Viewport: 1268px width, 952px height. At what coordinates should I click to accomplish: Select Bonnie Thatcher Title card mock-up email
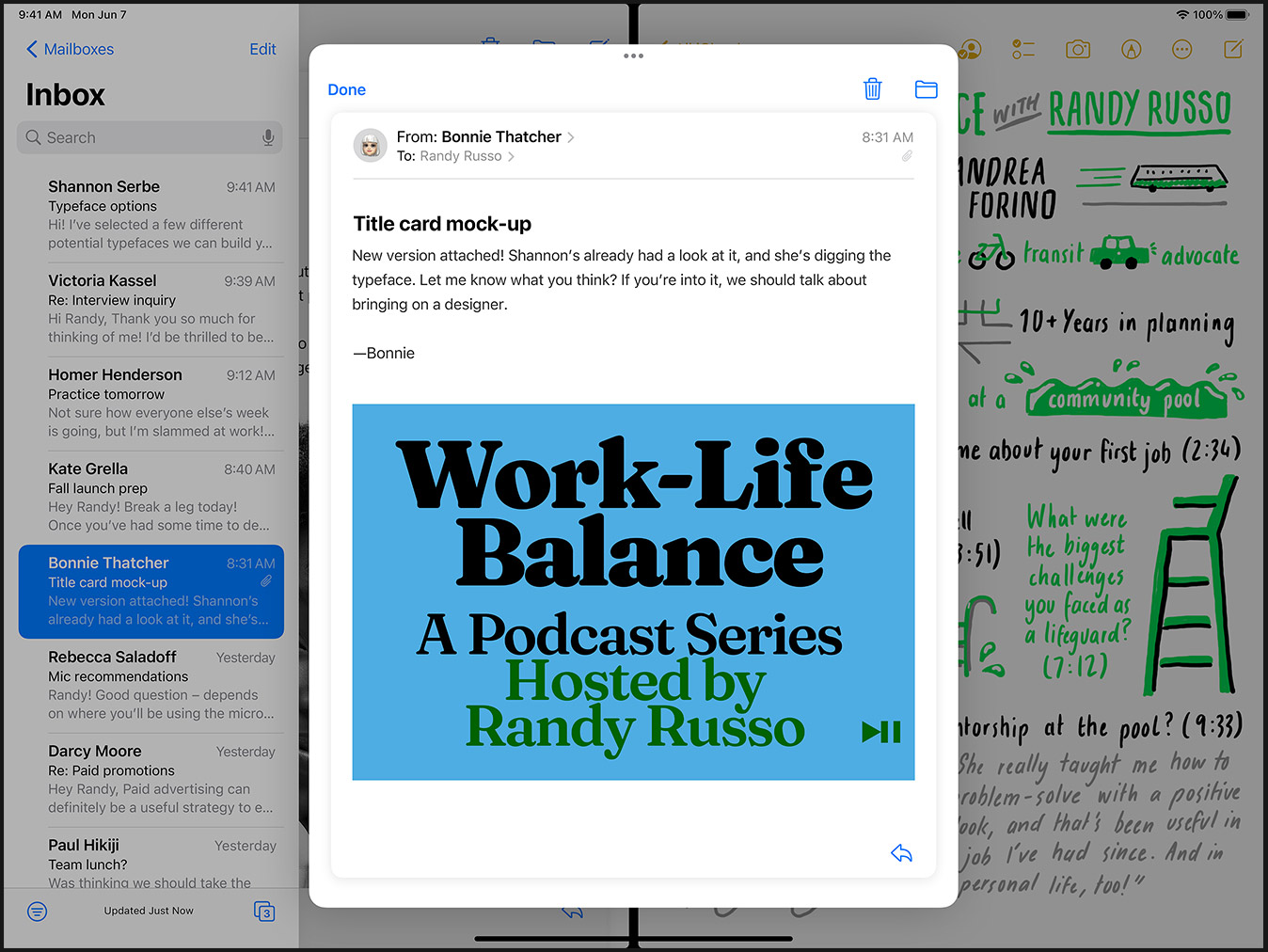point(151,592)
